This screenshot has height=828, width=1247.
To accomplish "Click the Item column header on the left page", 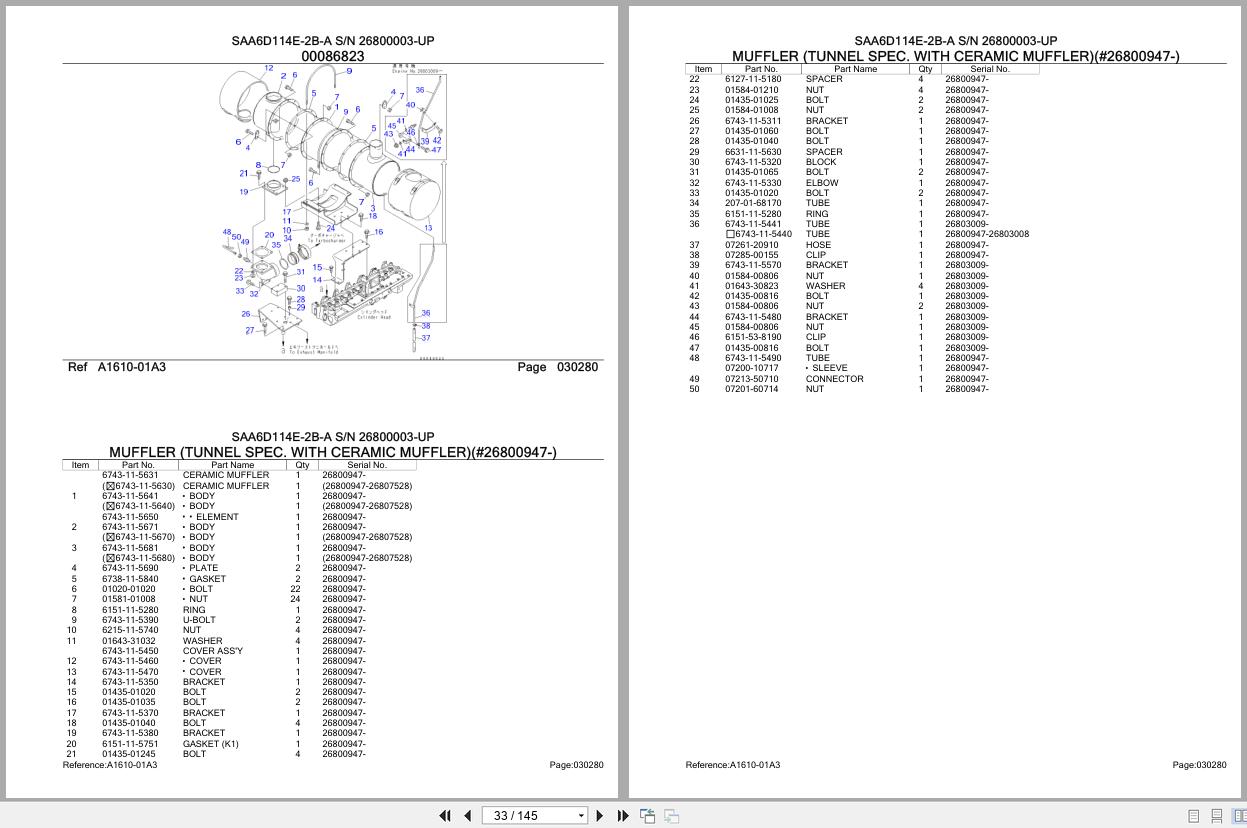I will coord(80,465).
